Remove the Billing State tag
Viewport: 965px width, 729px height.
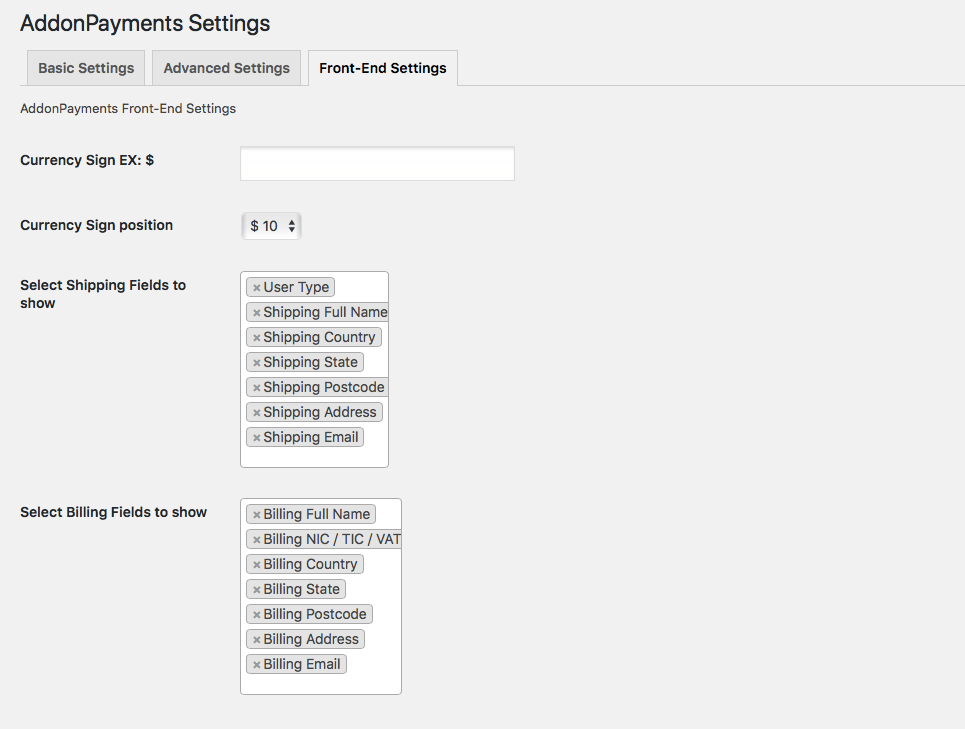257,590
